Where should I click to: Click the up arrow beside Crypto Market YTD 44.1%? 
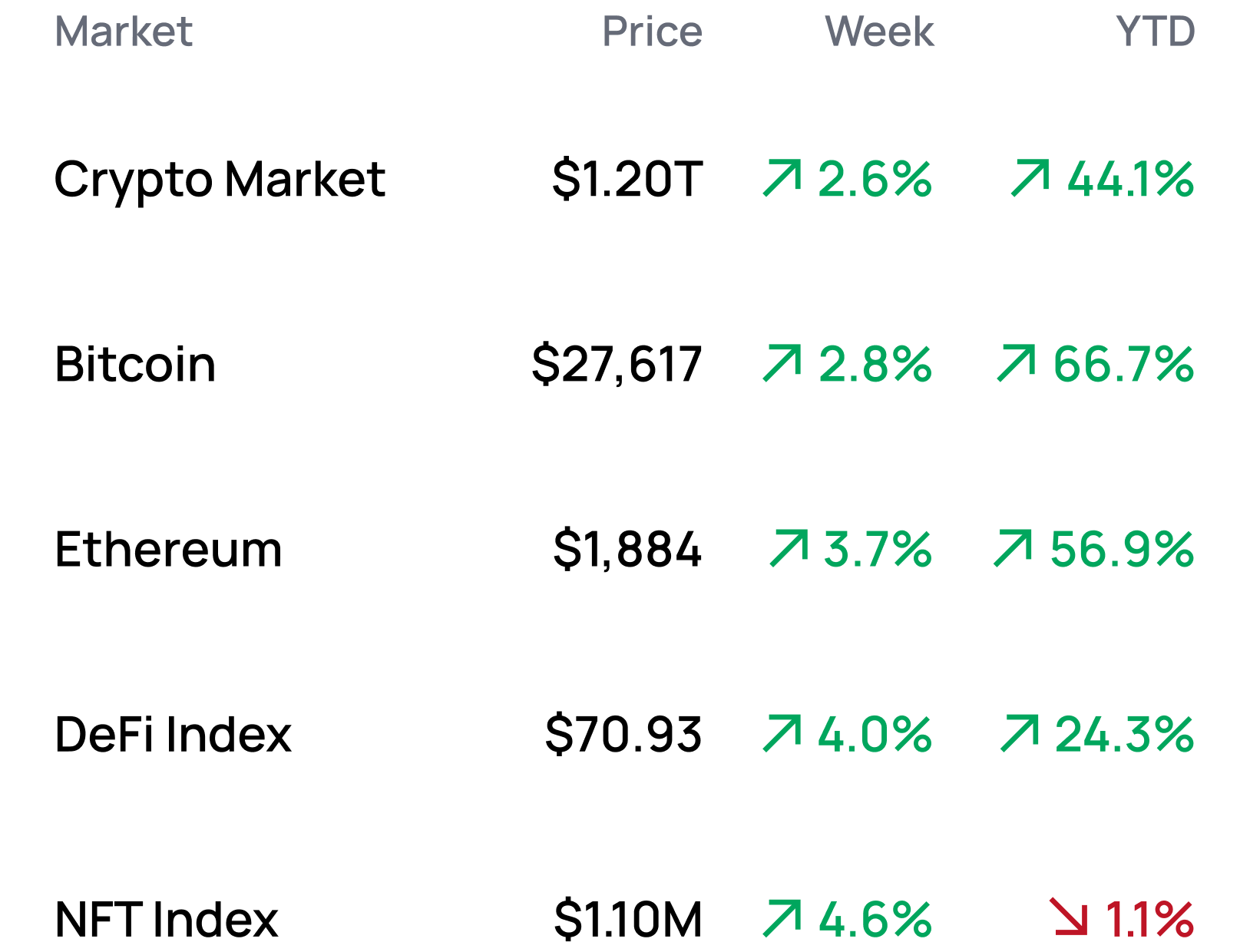pos(1030,178)
